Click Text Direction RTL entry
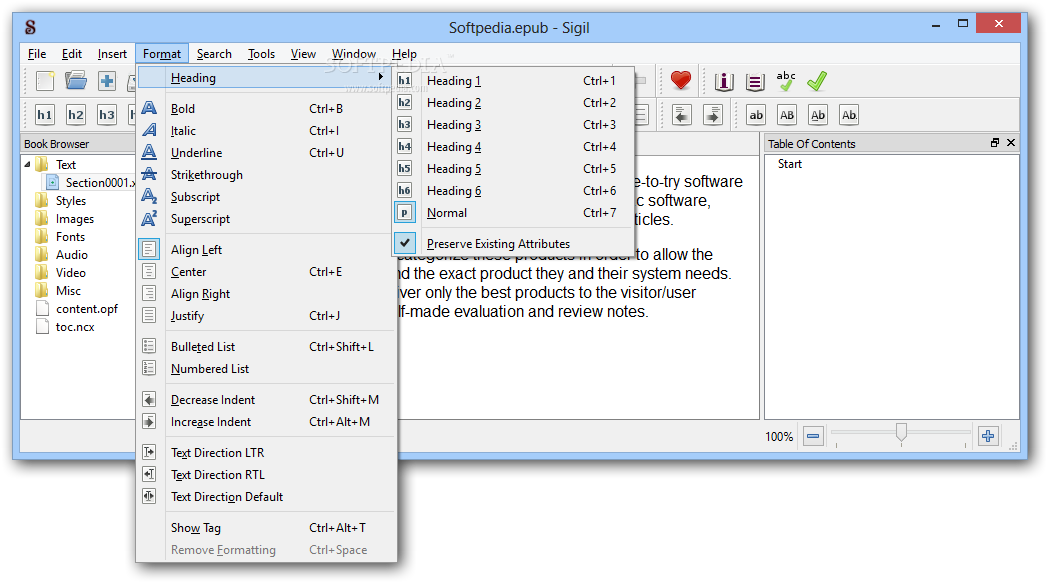The width and height of the screenshot is (1048, 583). pos(266,475)
